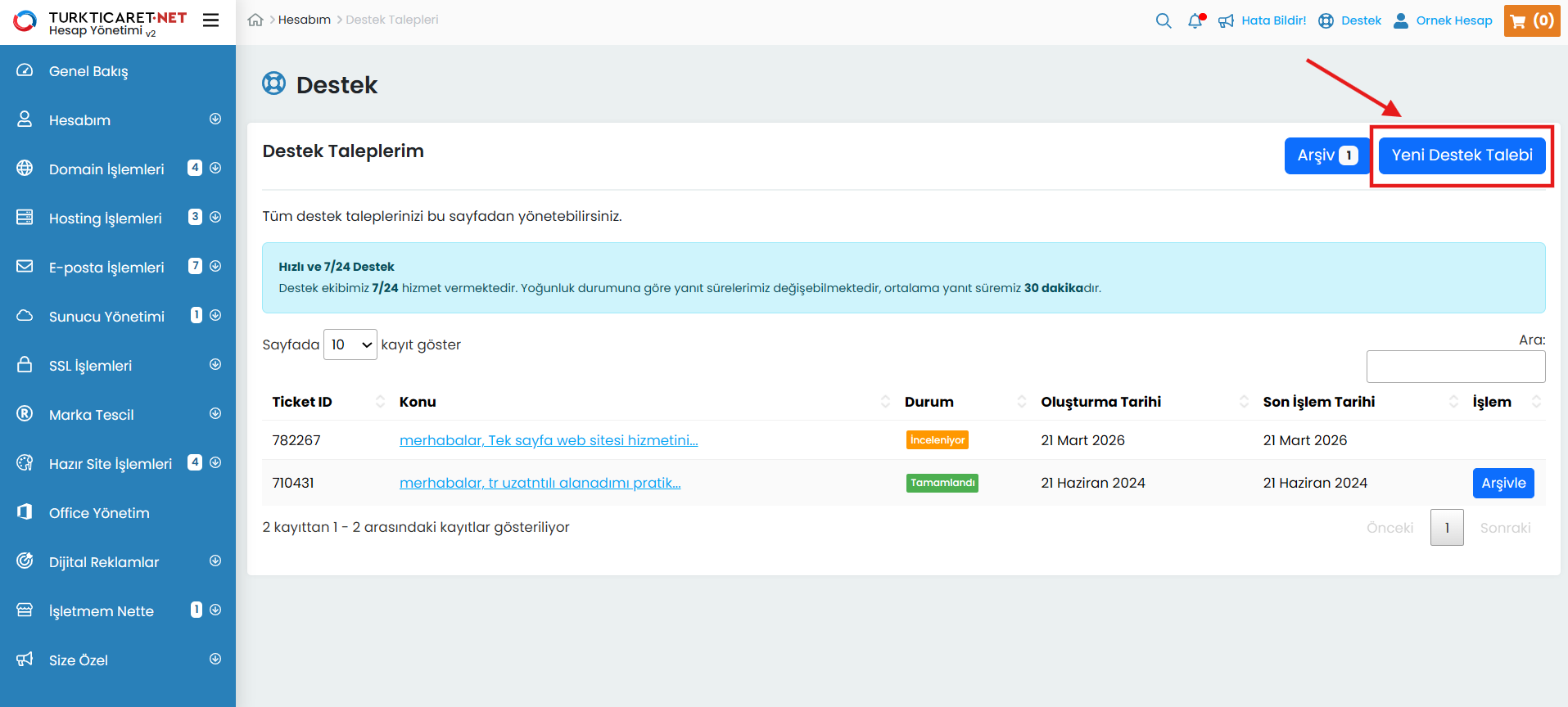Open ticket 782267 subject link
The image size is (1568, 707).
click(548, 440)
